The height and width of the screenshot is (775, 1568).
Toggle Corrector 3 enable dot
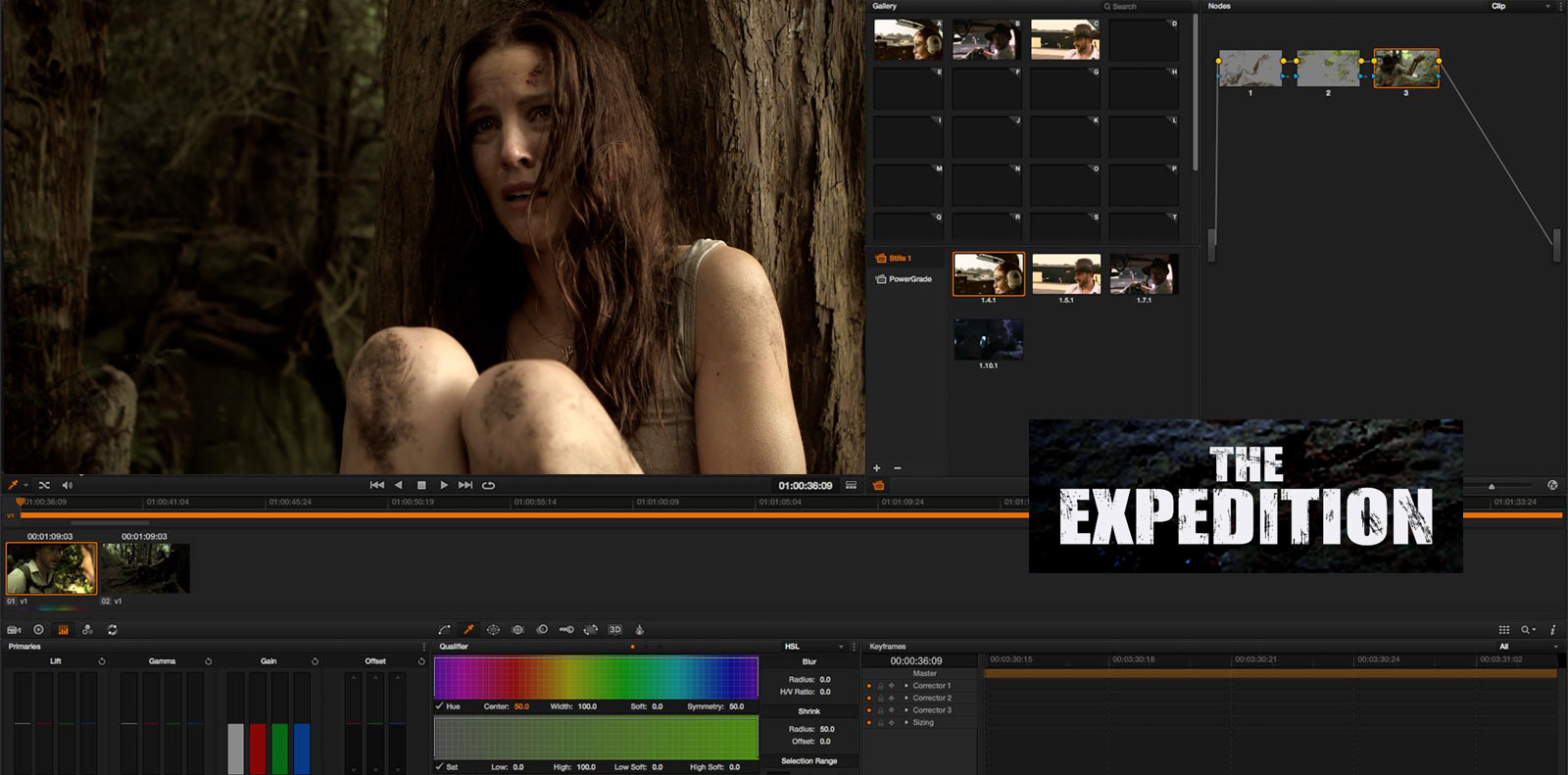coord(869,710)
